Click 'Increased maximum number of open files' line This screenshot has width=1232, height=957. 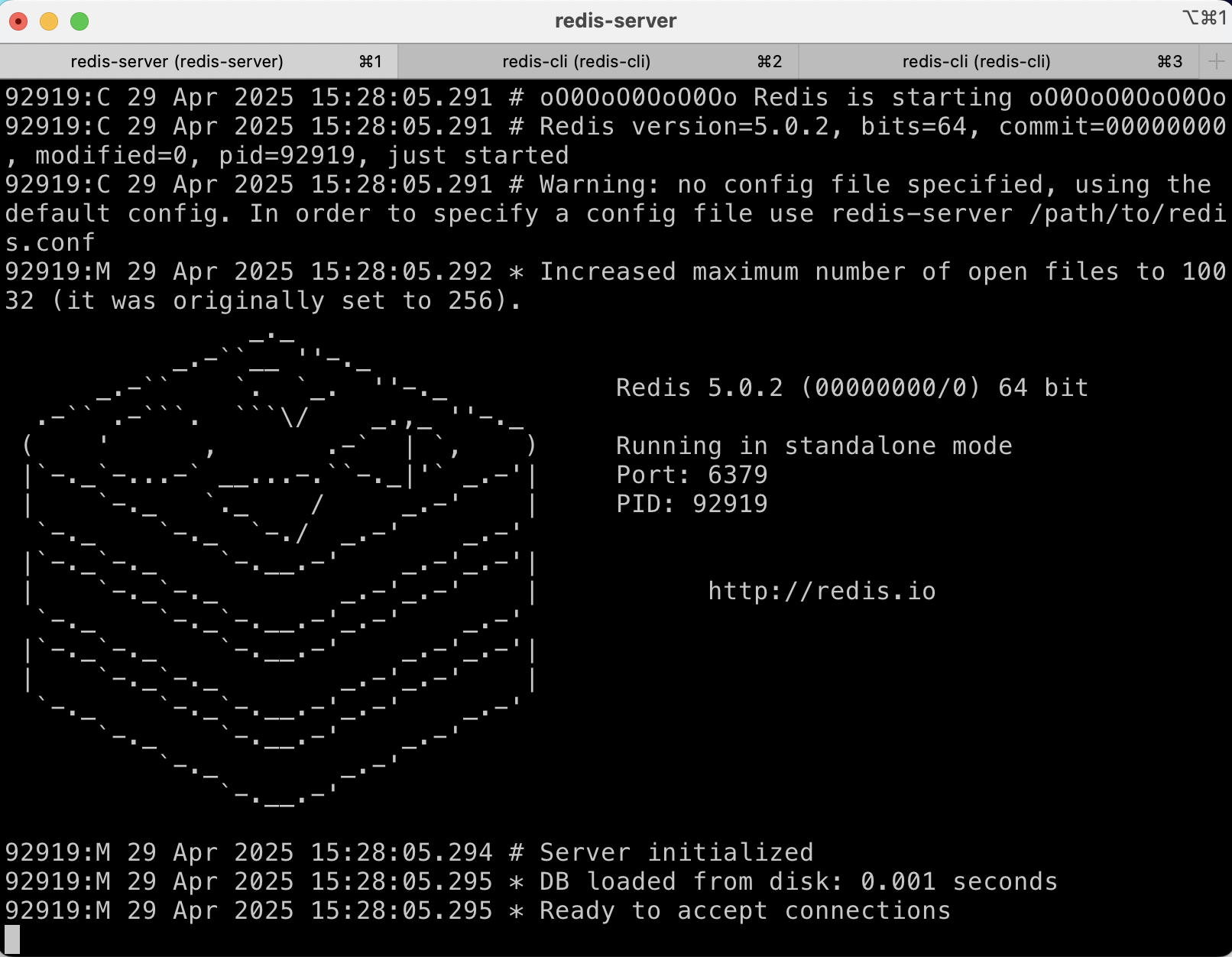[615, 271]
